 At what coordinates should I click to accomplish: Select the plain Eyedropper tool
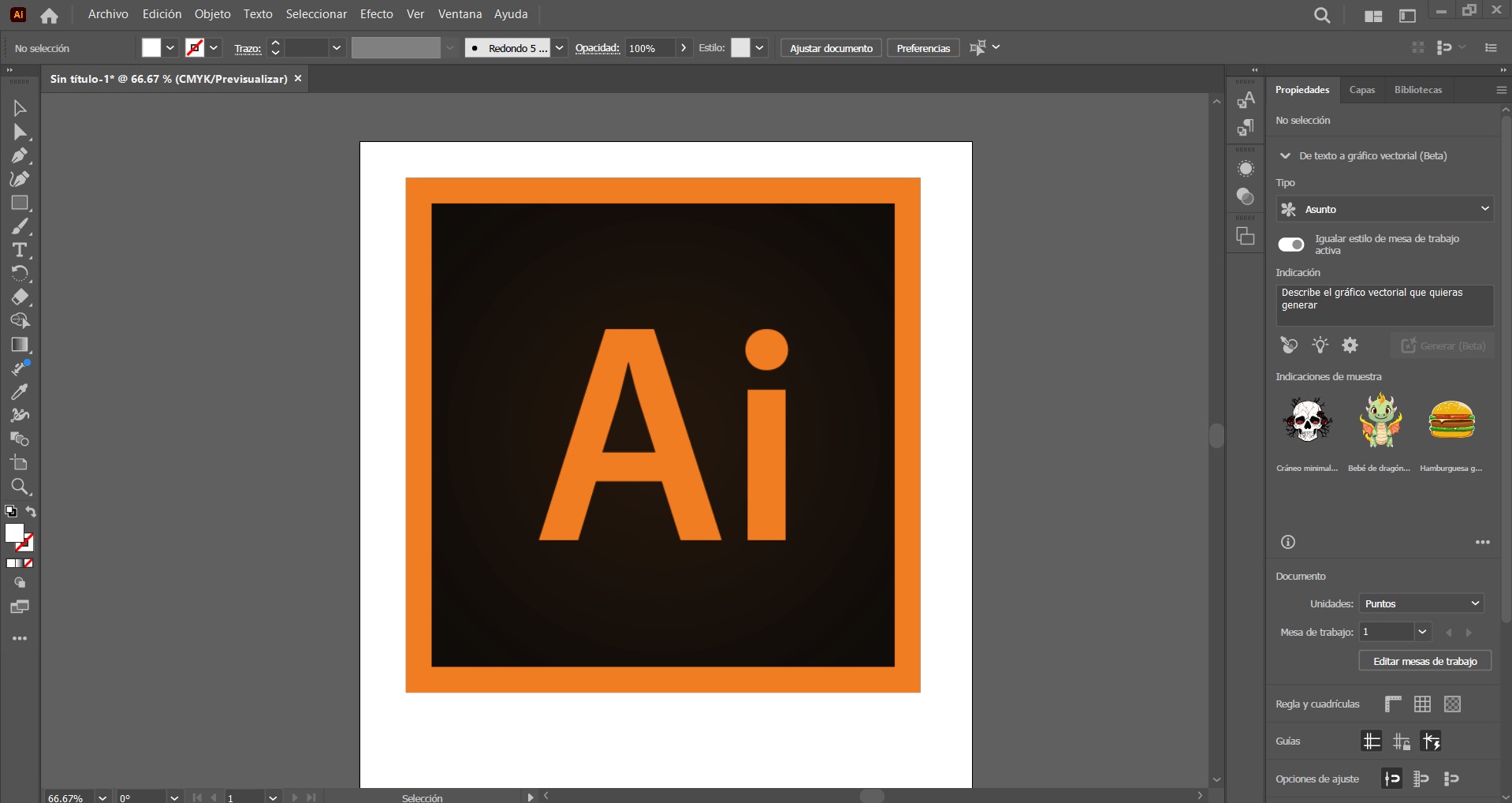pos(20,392)
